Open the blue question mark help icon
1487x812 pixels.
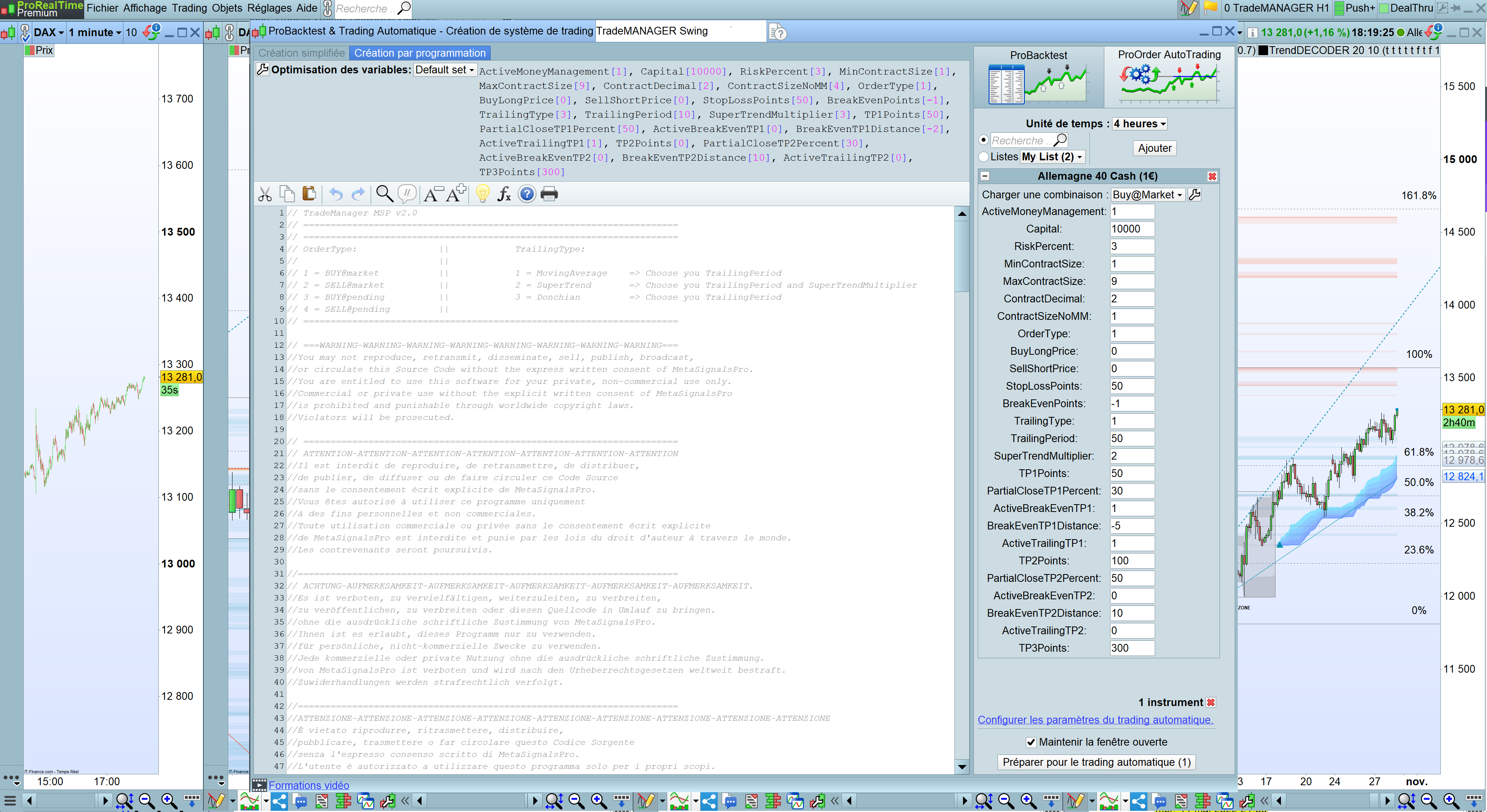(527, 194)
